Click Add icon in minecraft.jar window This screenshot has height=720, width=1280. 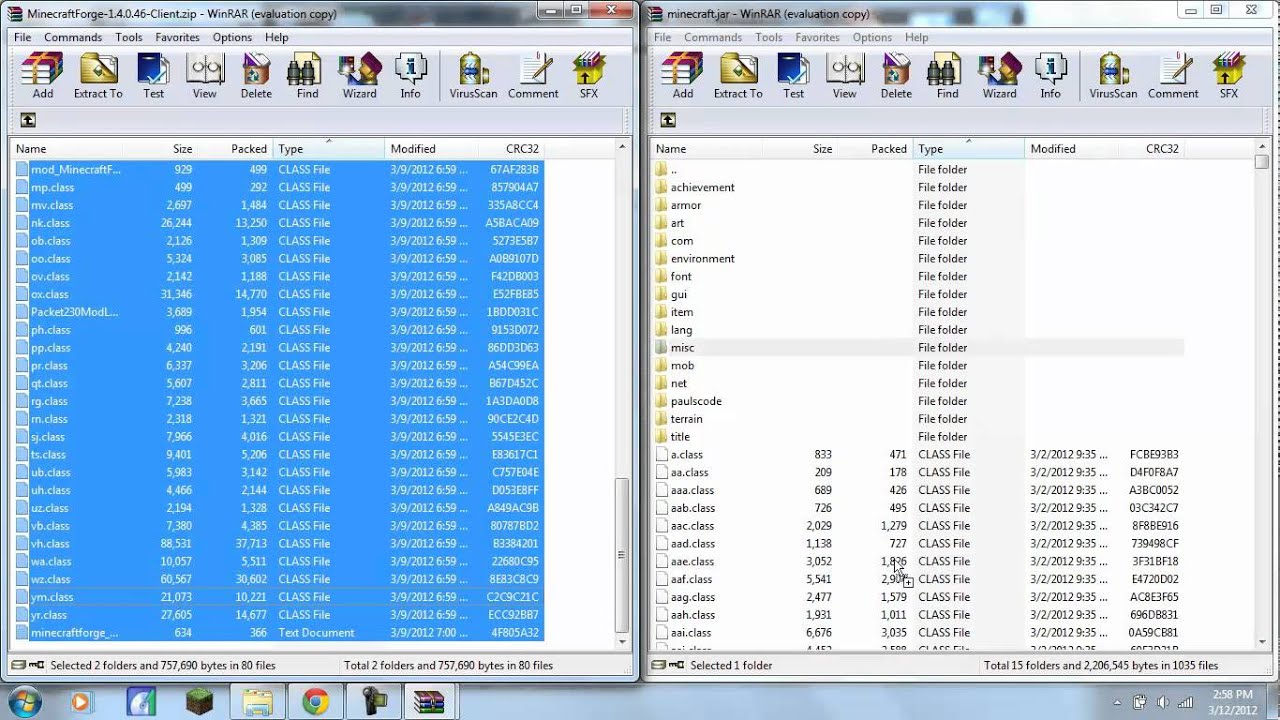pos(682,76)
